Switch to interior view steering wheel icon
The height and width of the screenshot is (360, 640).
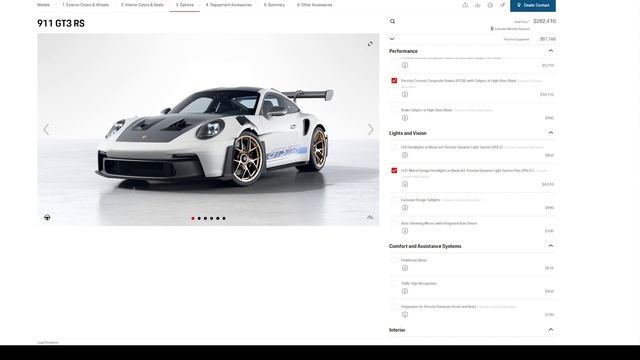47,217
